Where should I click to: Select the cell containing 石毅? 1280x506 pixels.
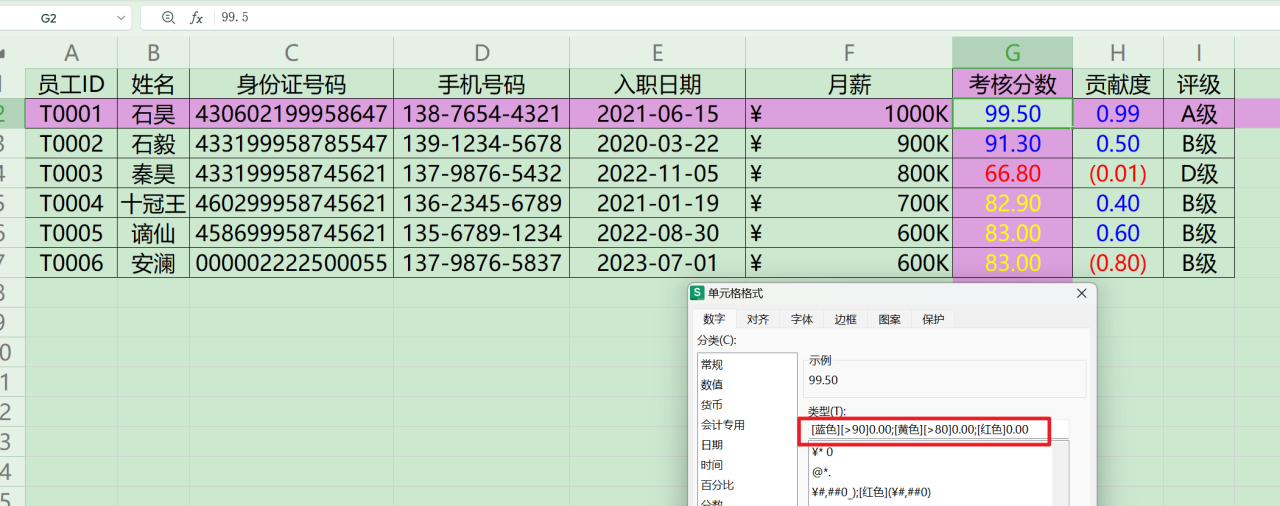(153, 143)
